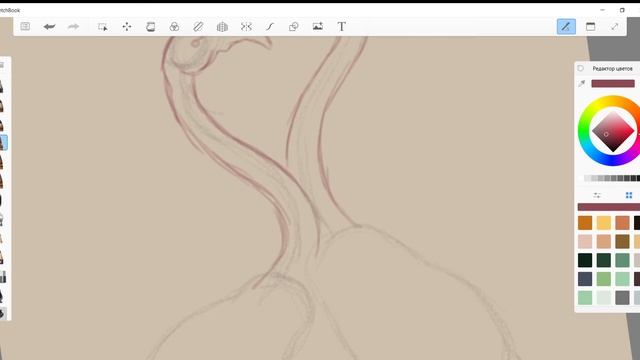The height and width of the screenshot is (360, 640).
Task: Select a gray from the grayscale strip
Action: (x=612, y=178)
